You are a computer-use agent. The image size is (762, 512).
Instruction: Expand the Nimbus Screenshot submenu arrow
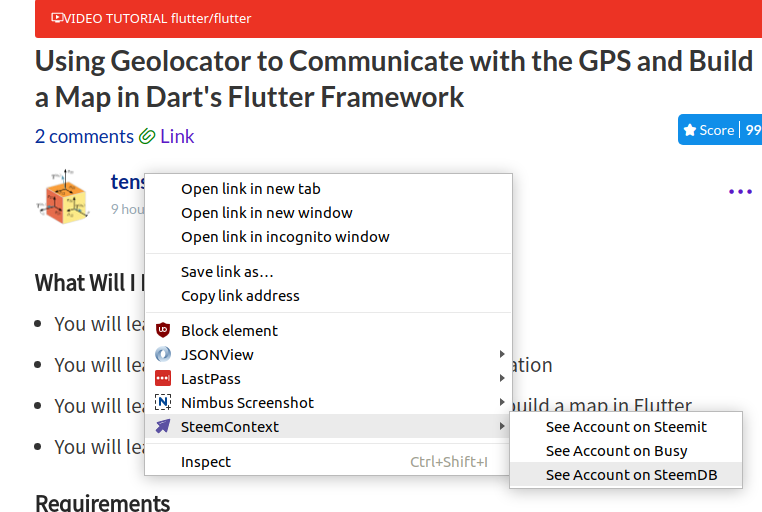click(x=502, y=402)
